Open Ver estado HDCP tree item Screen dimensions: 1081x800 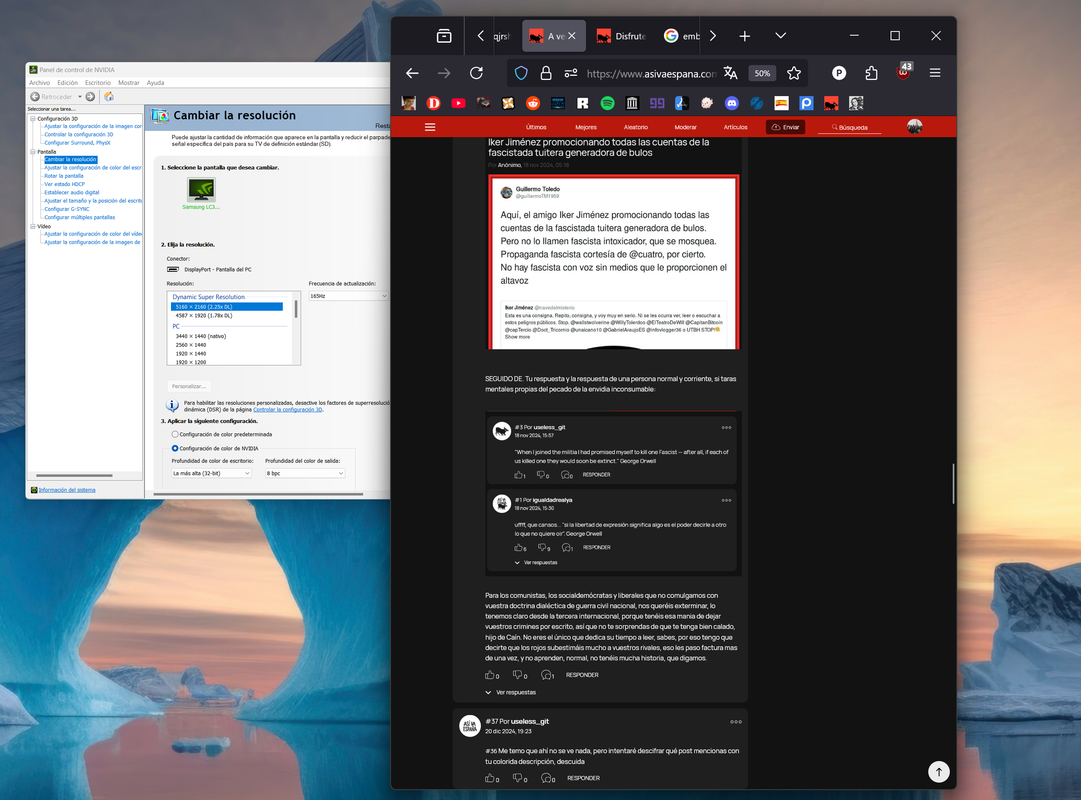point(64,184)
